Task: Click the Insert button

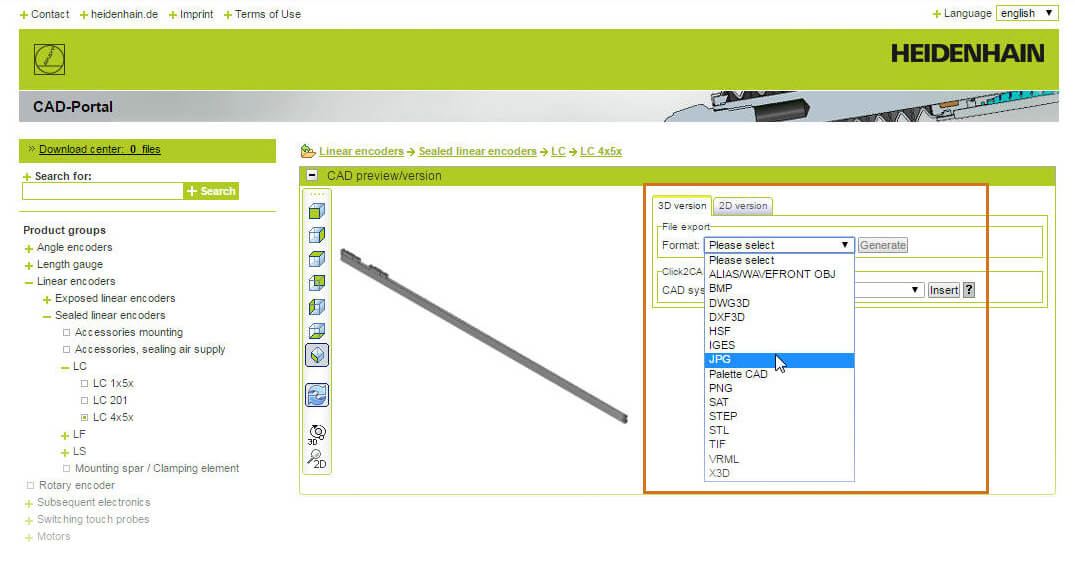Action: 943,290
